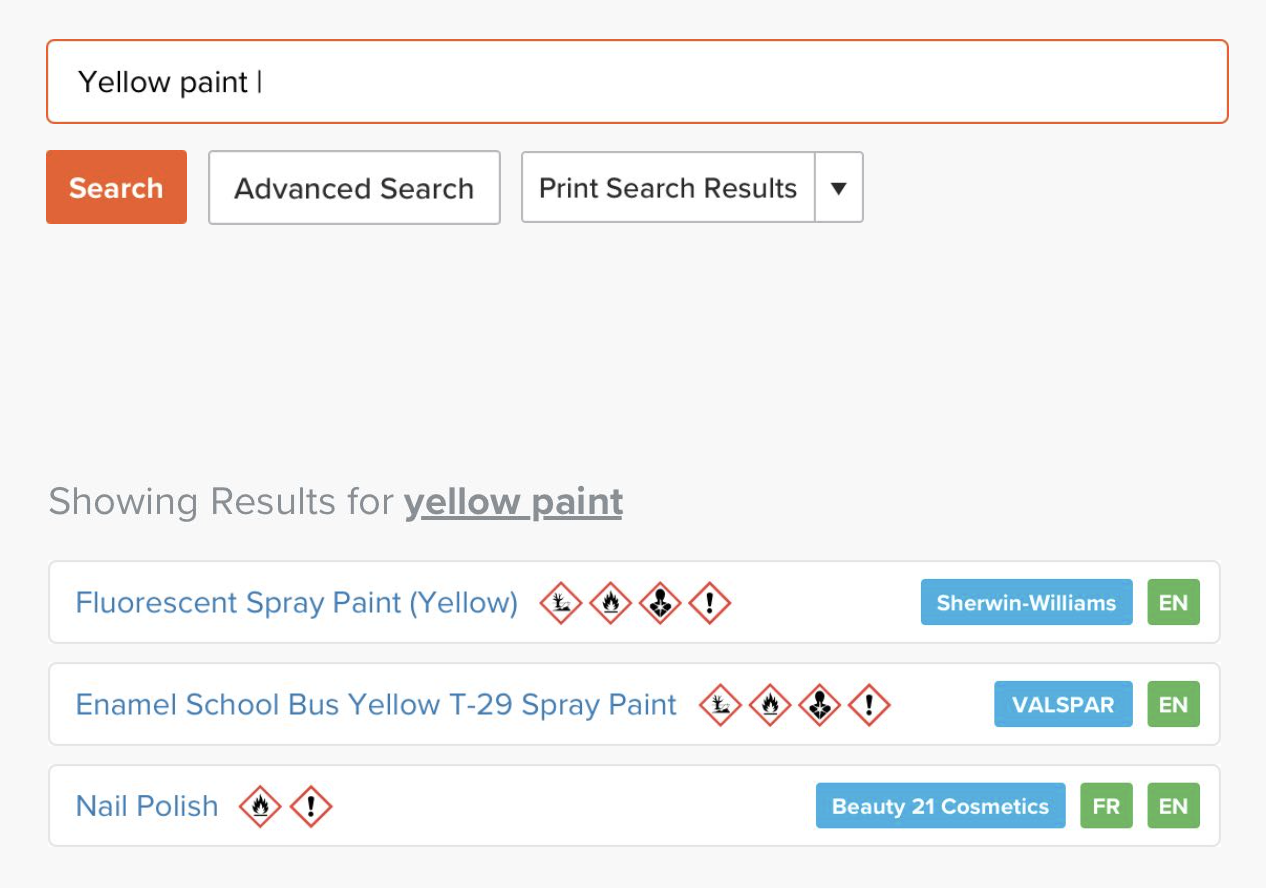Select the flammable pictogram beside Enamel School Bus Yellow
Viewport: 1266px width, 888px height.
pyautogui.click(x=770, y=704)
